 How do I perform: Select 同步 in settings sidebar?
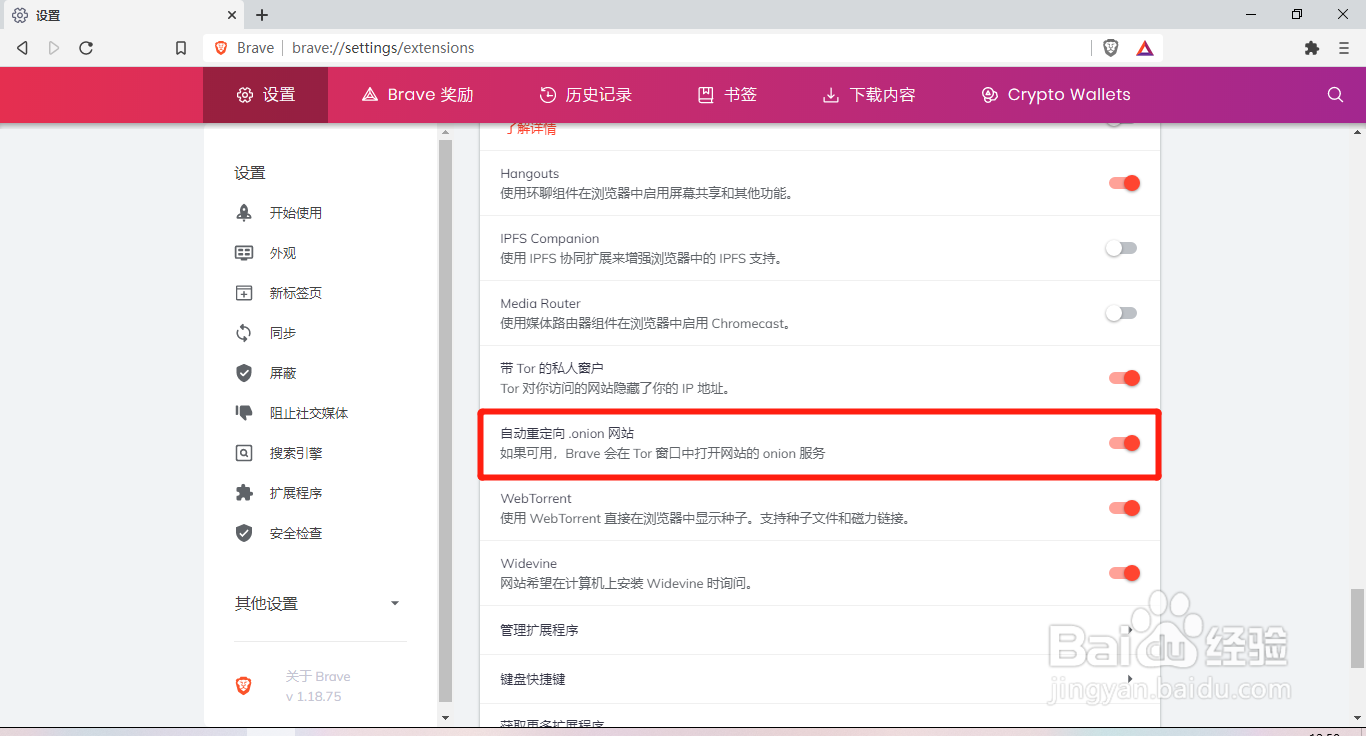(x=283, y=333)
